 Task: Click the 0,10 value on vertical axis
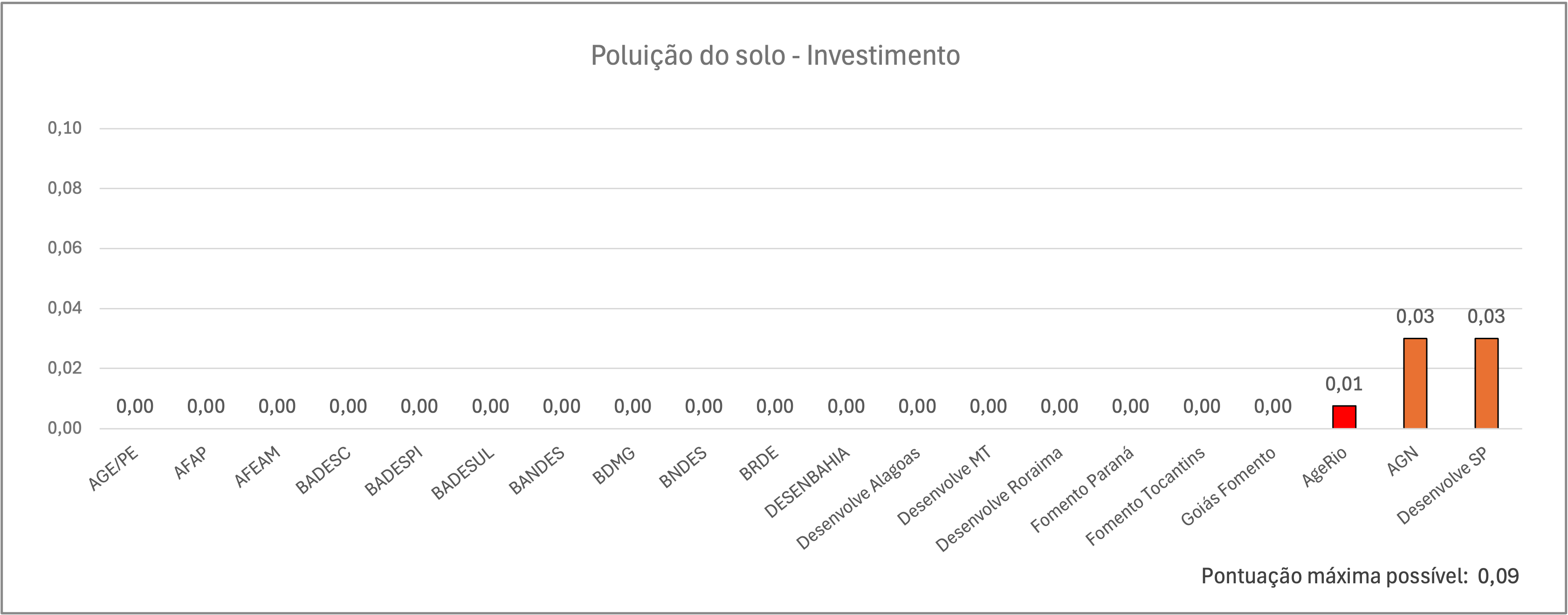[x=64, y=128]
